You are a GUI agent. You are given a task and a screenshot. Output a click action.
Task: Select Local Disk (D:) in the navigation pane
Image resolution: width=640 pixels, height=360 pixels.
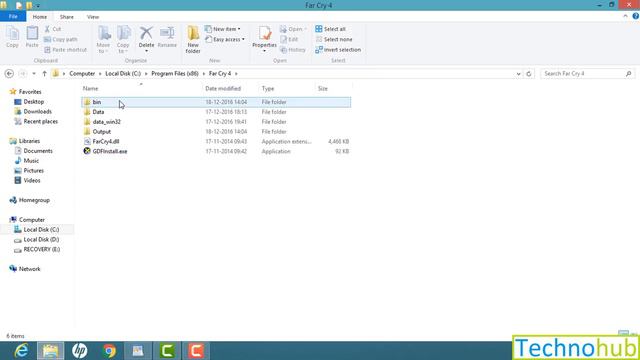[x=36, y=239]
